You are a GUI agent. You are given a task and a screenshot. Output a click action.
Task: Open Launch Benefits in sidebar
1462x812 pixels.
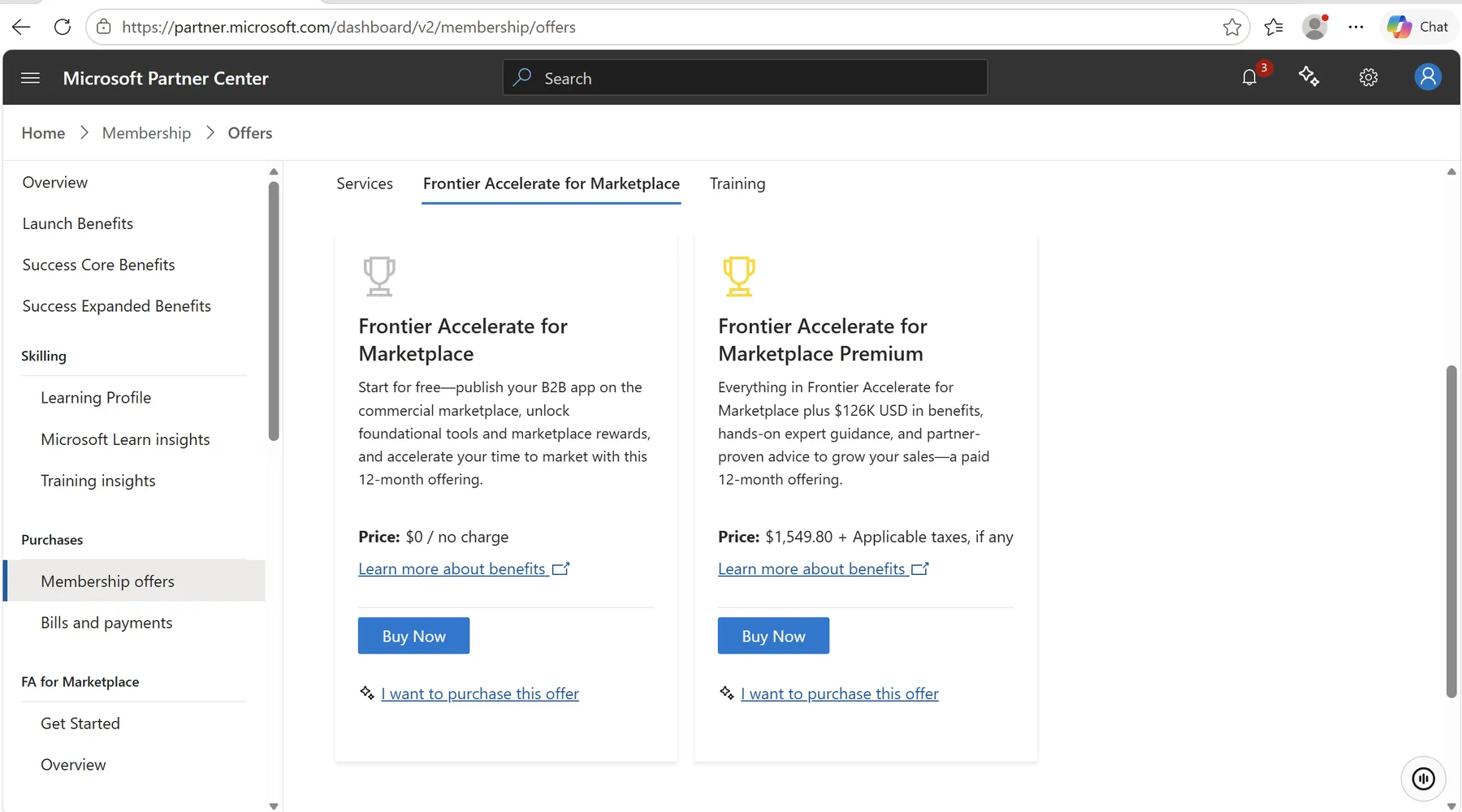pos(78,223)
